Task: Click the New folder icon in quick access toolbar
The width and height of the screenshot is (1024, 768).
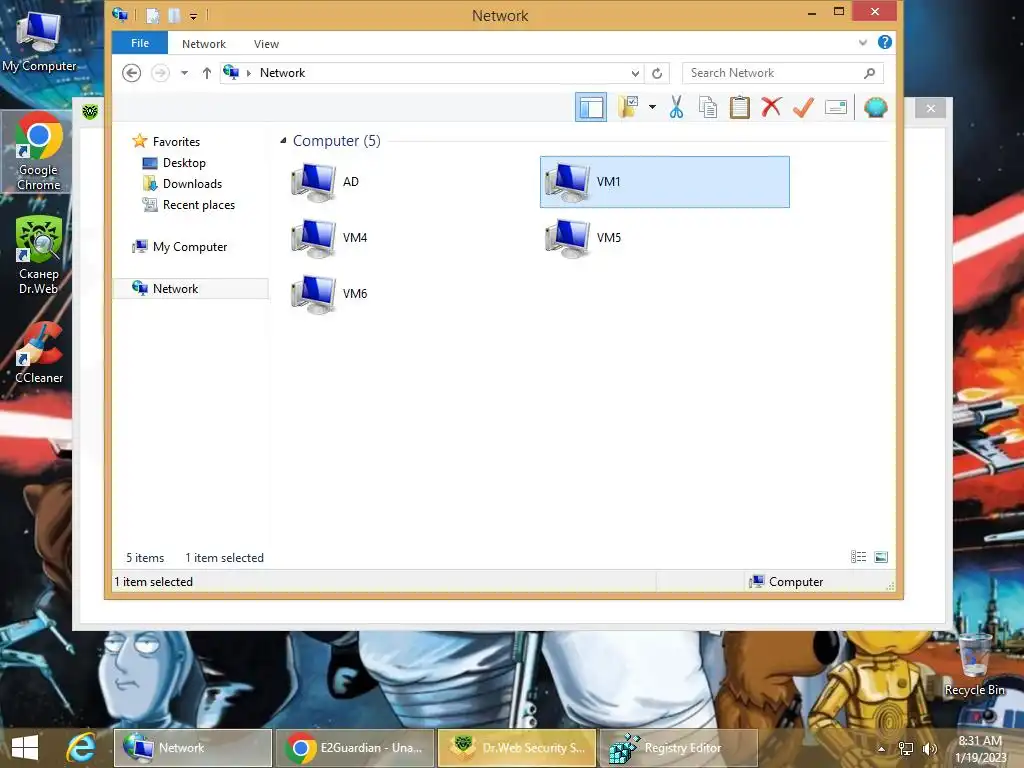Action: (x=174, y=15)
